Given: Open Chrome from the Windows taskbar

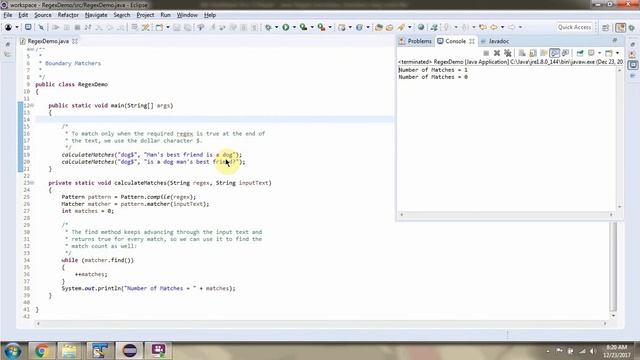Looking at the screenshot, I should (41, 350).
